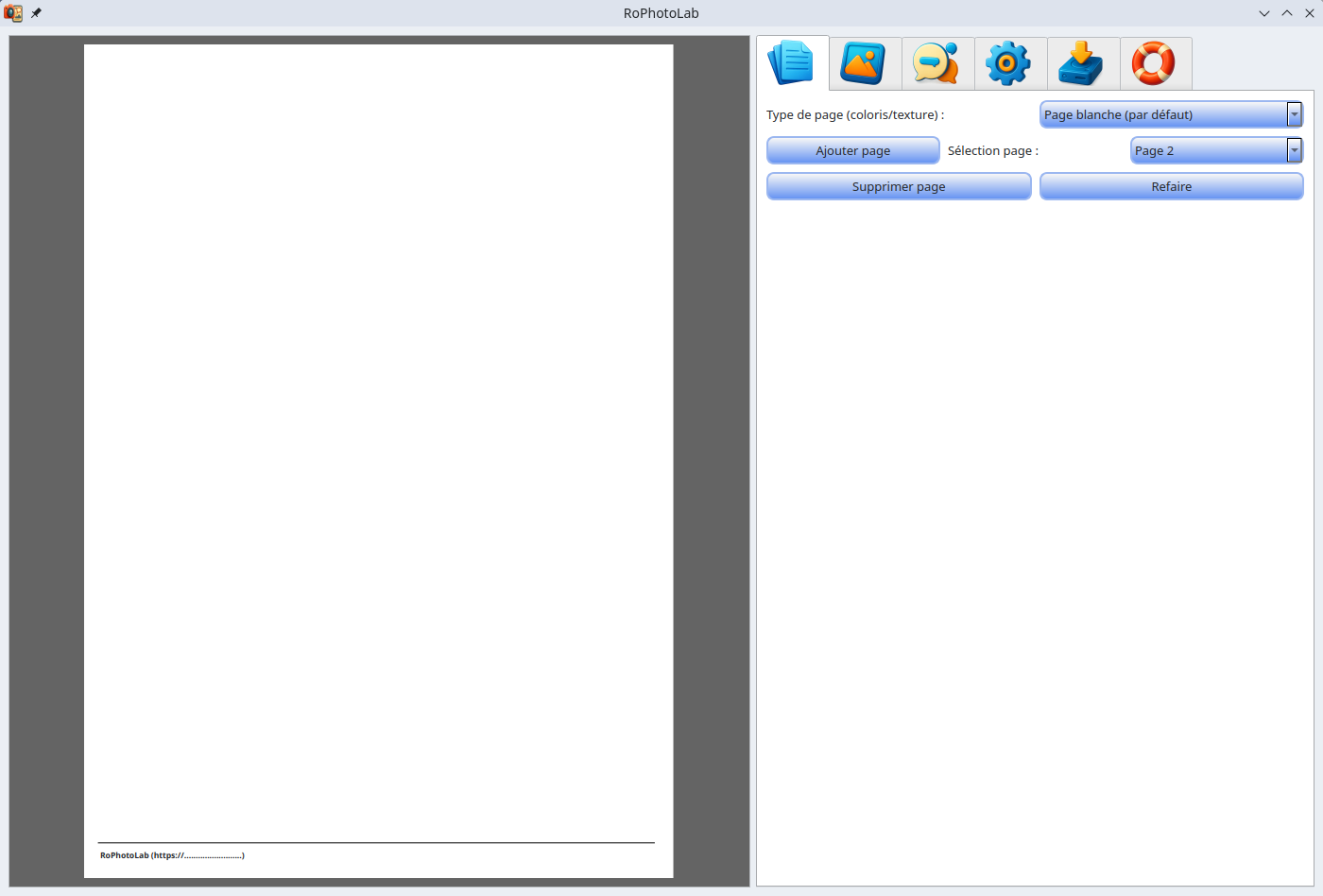The image size is (1323, 896).
Task: Click the blank white page canvas
Action: pyautogui.click(x=378, y=425)
